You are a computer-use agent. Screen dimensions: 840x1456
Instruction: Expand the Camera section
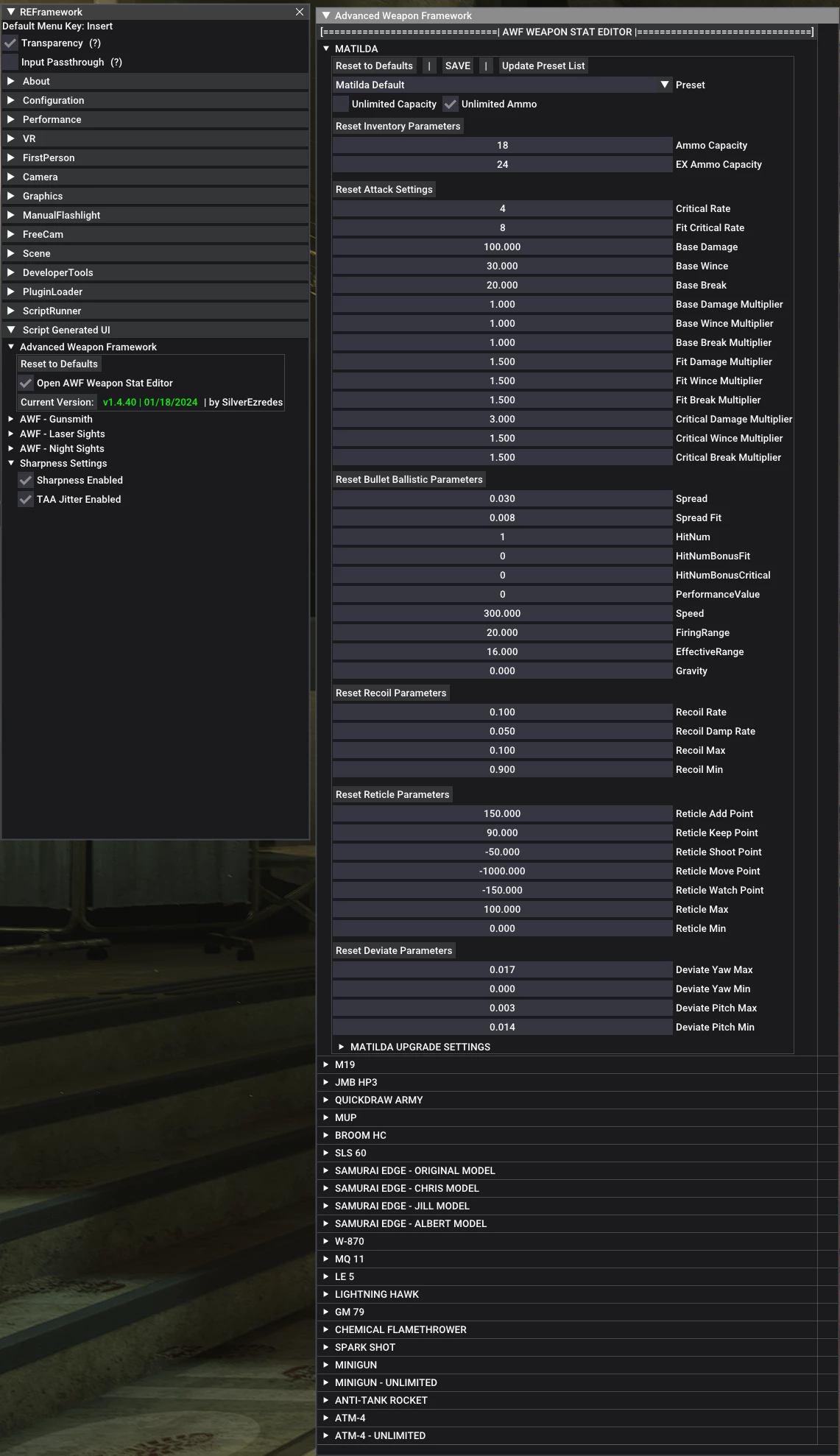tap(155, 177)
